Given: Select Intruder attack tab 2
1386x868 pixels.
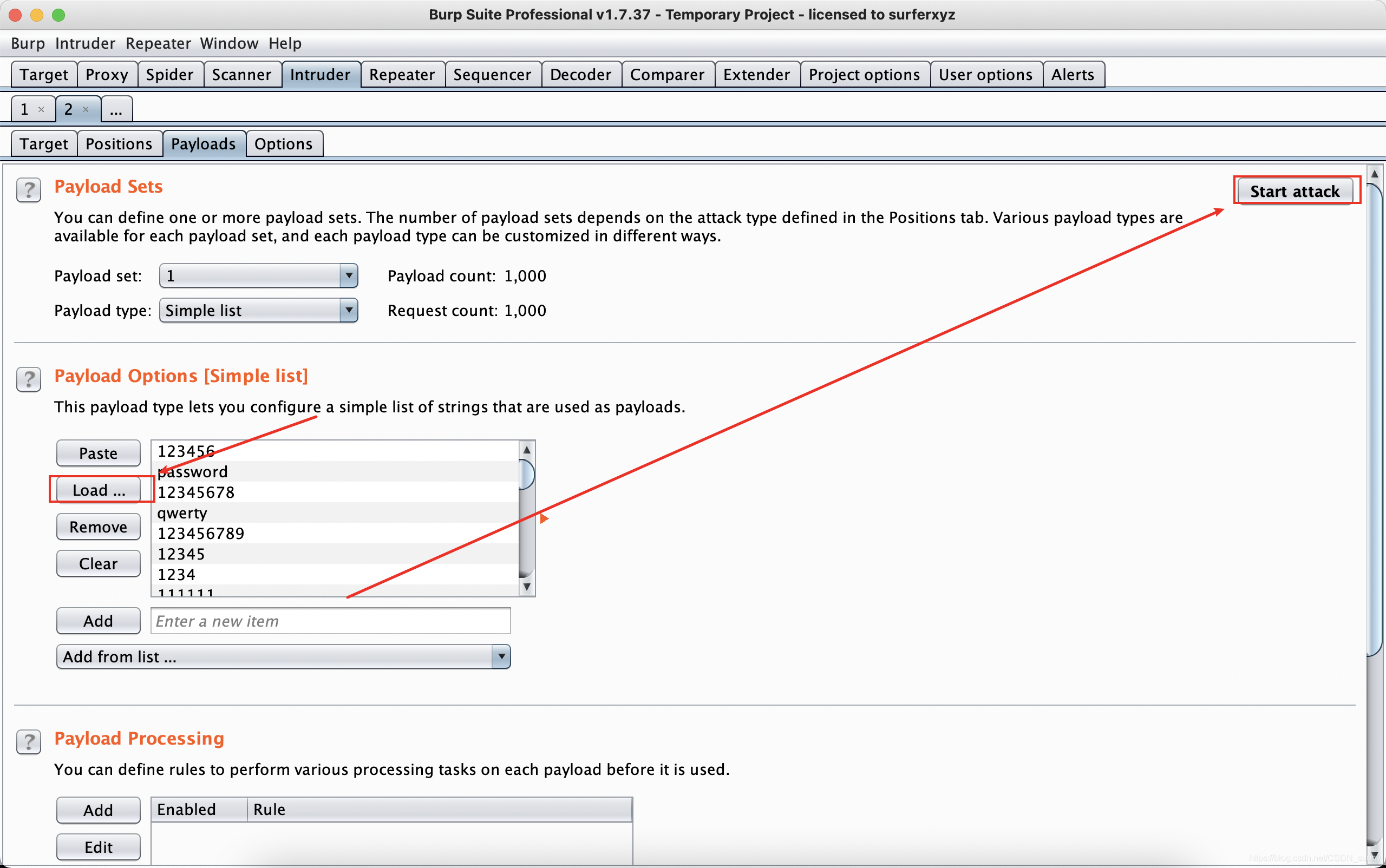Looking at the screenshot, I should (69, 109).
